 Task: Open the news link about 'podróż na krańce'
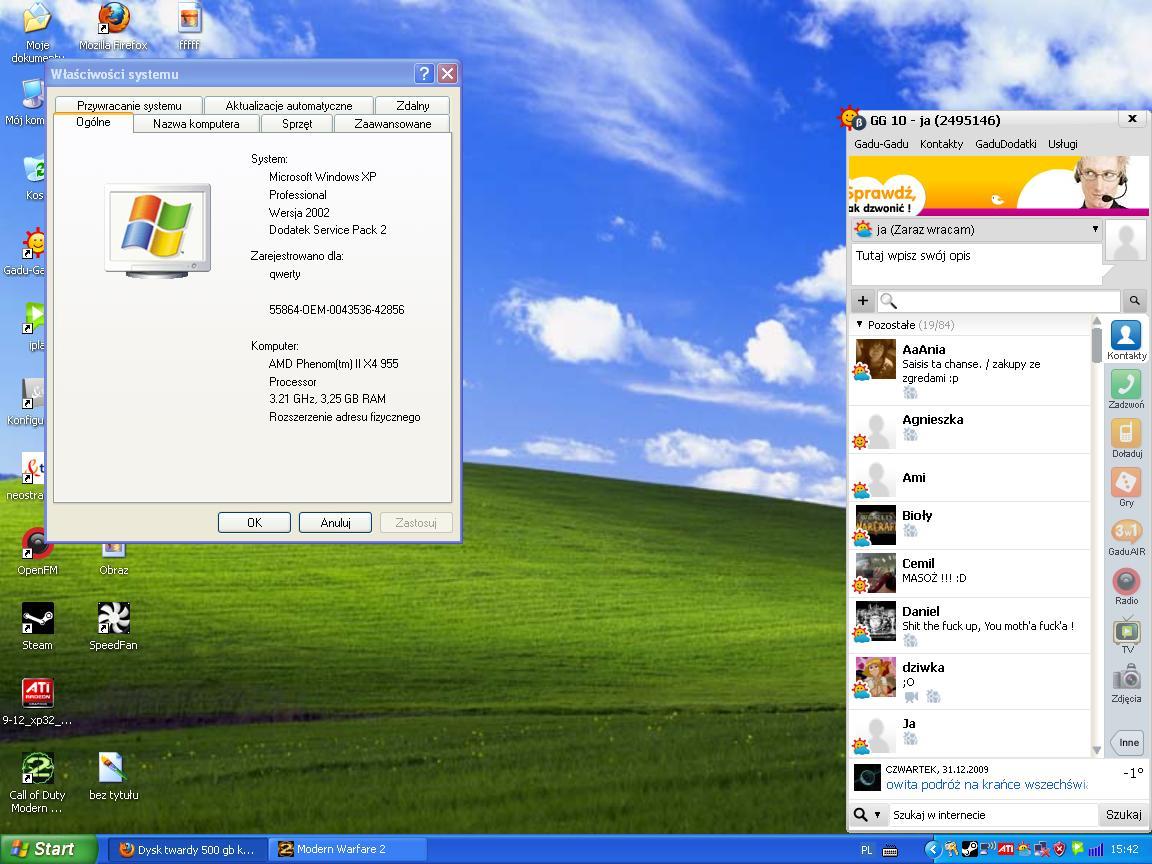coord(986,785)
